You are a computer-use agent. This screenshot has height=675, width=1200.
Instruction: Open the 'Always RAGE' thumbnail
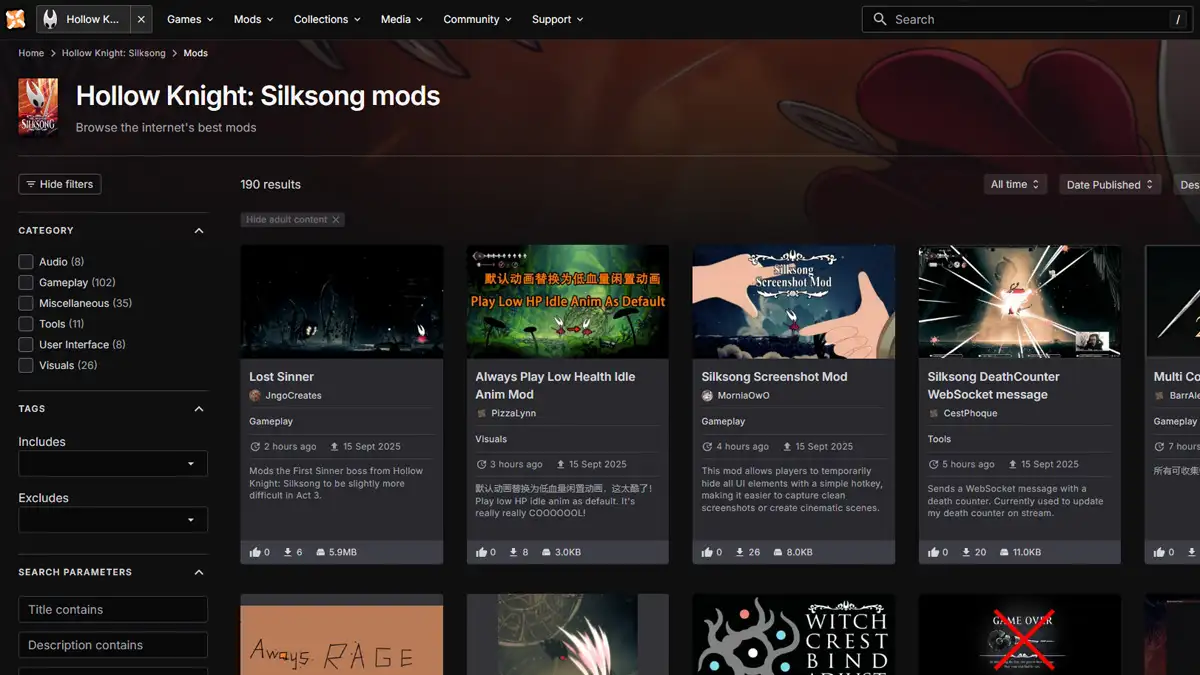[x=342, y=634]
